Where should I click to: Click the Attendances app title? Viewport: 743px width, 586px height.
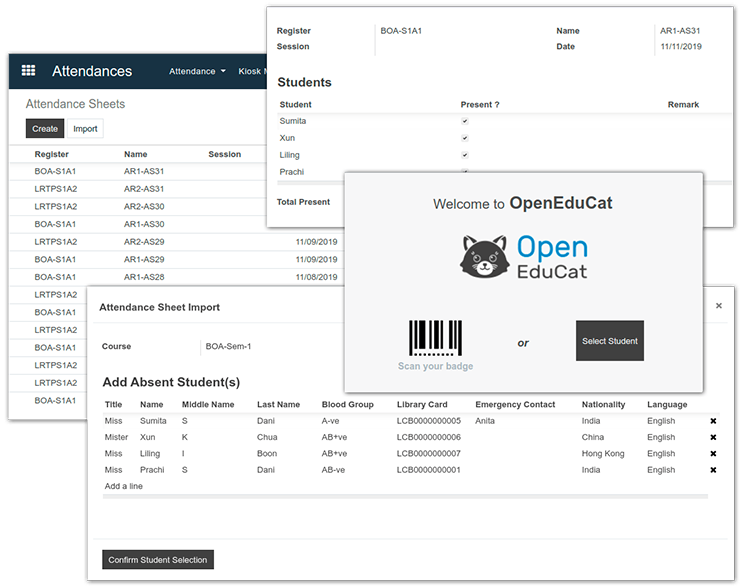(x=92, y=71)
